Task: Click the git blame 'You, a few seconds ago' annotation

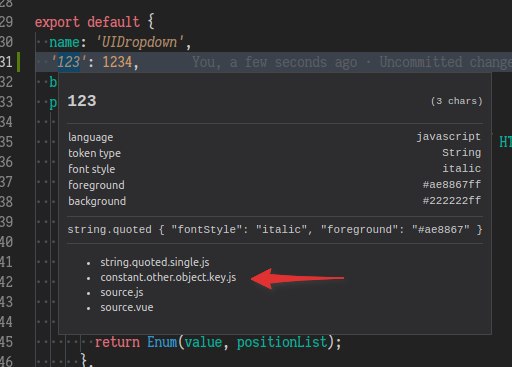Action: tap(274, 62)
